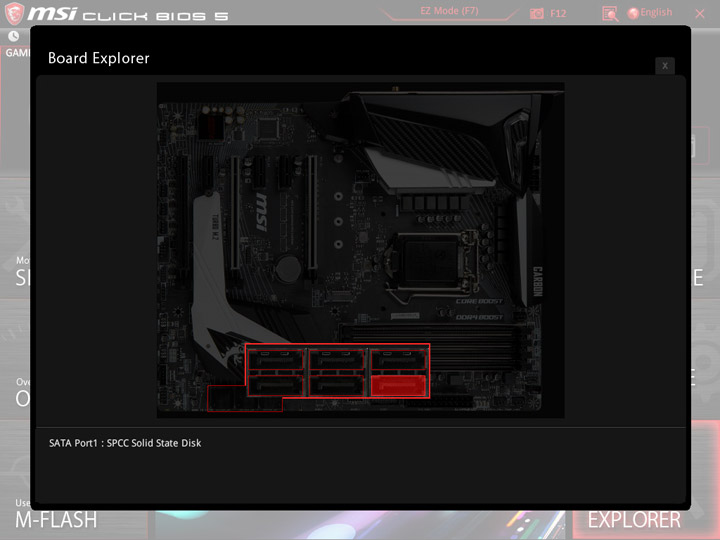Click the MSI dragon shield logo
Screen dimensions: 720x540
pos(14,13)
